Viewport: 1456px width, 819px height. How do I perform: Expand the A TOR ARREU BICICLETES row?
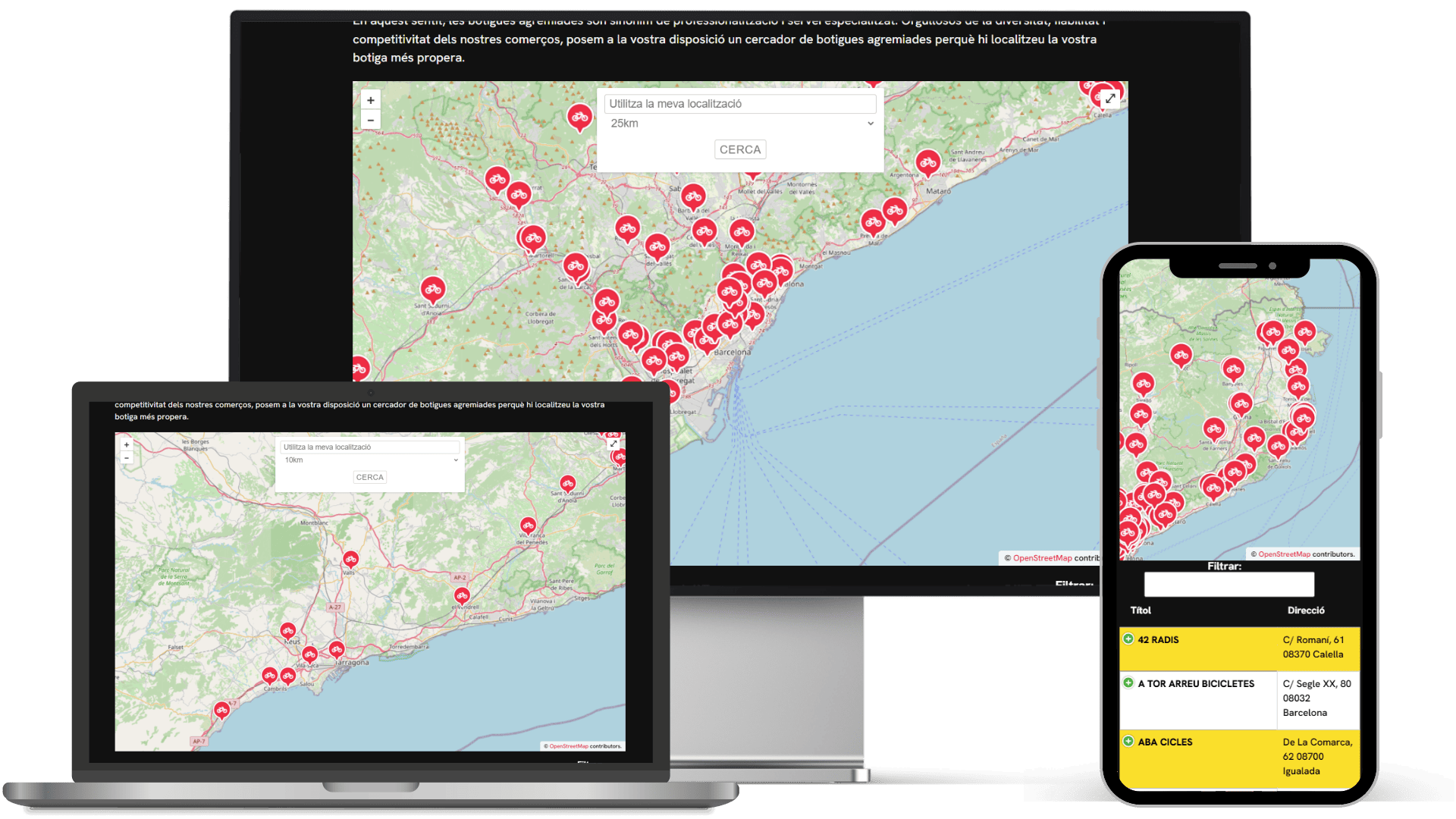(1128, 683)
